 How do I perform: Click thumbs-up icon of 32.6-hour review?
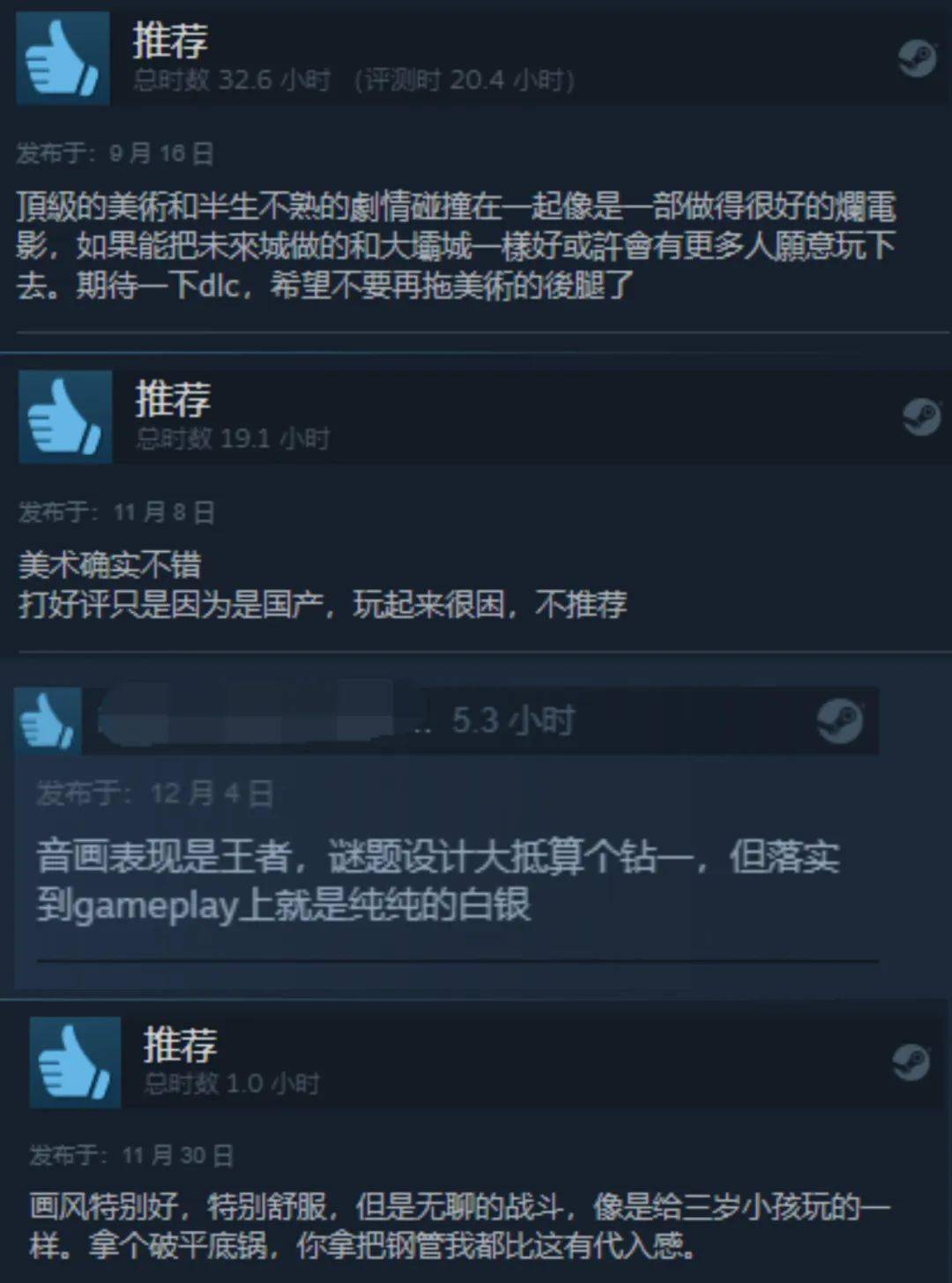click(x=63, y=58)
